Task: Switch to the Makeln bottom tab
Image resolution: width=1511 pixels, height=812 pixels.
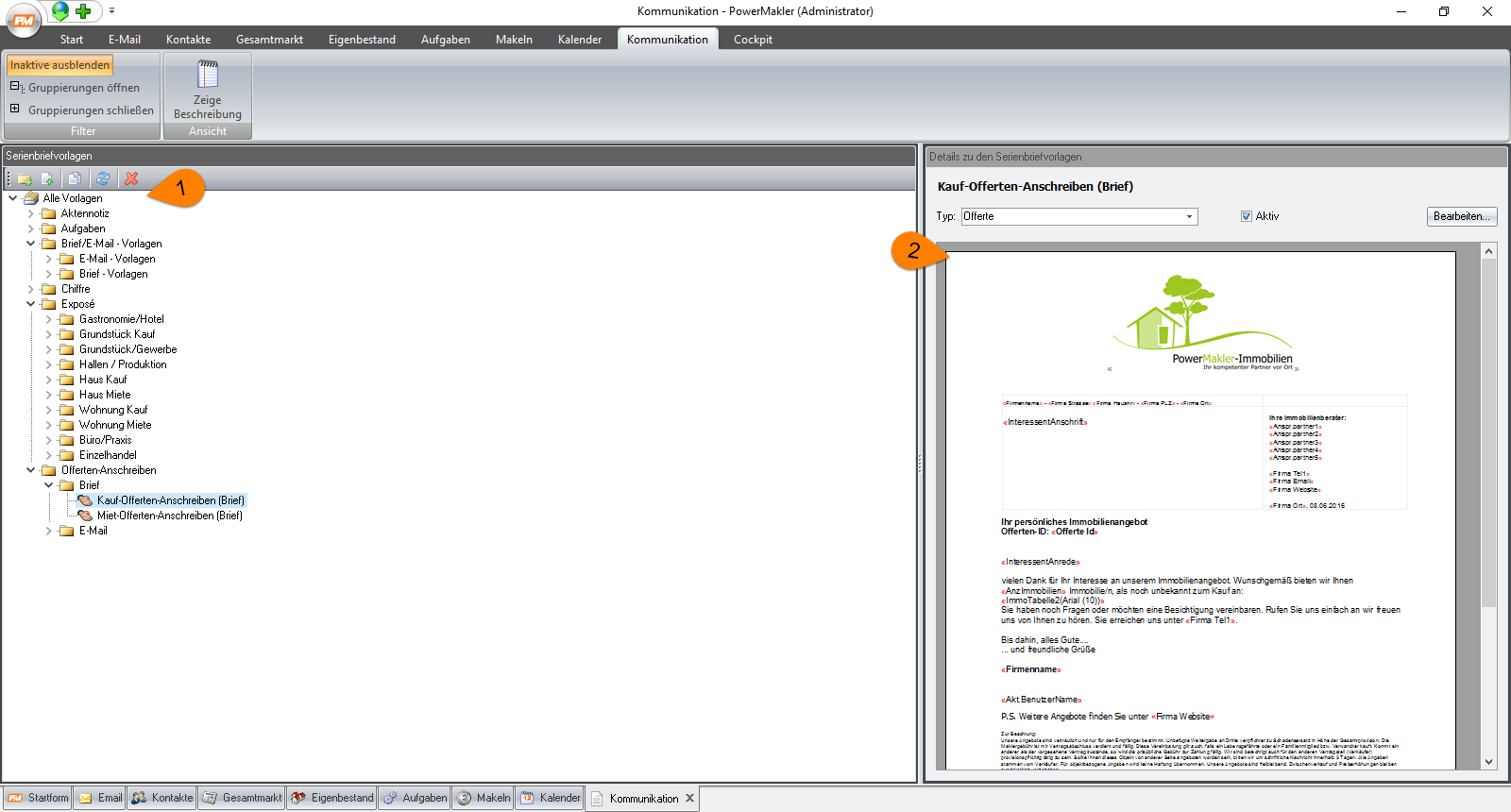Action: tap(484, 798)
